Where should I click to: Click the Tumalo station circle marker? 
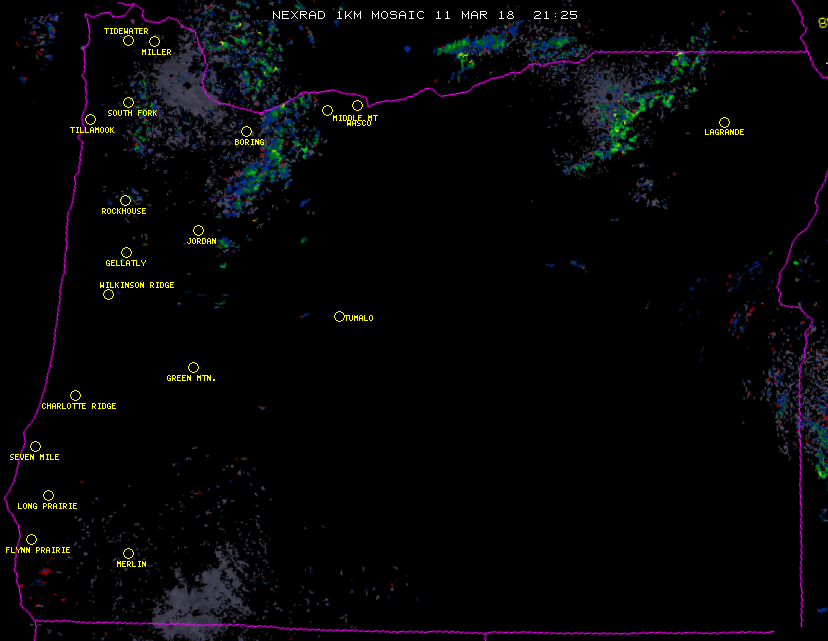339,317
